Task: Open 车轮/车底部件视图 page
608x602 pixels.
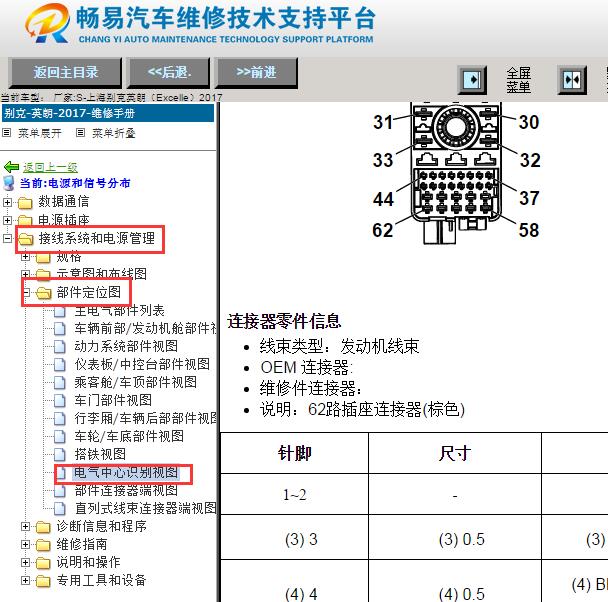Action: 129,436
